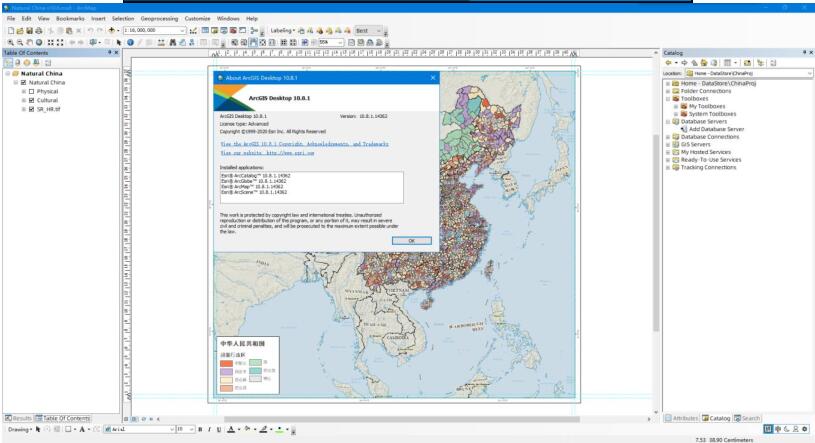Select the black arrow Select Elements tool

pyautogui.click(x=119, y=43)
